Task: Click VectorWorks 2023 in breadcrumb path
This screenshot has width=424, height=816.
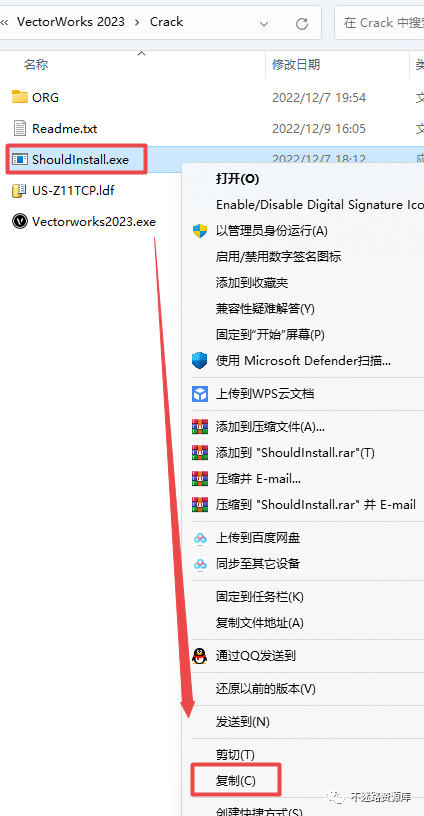Action: [x=71, y=22]
